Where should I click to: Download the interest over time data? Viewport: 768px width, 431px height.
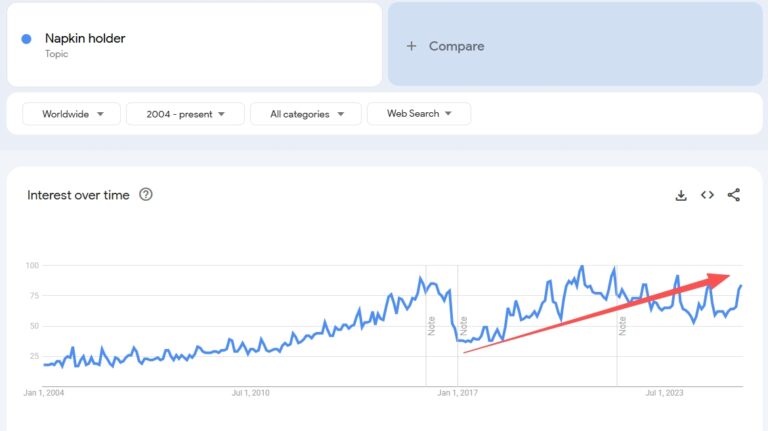(681, 195)
